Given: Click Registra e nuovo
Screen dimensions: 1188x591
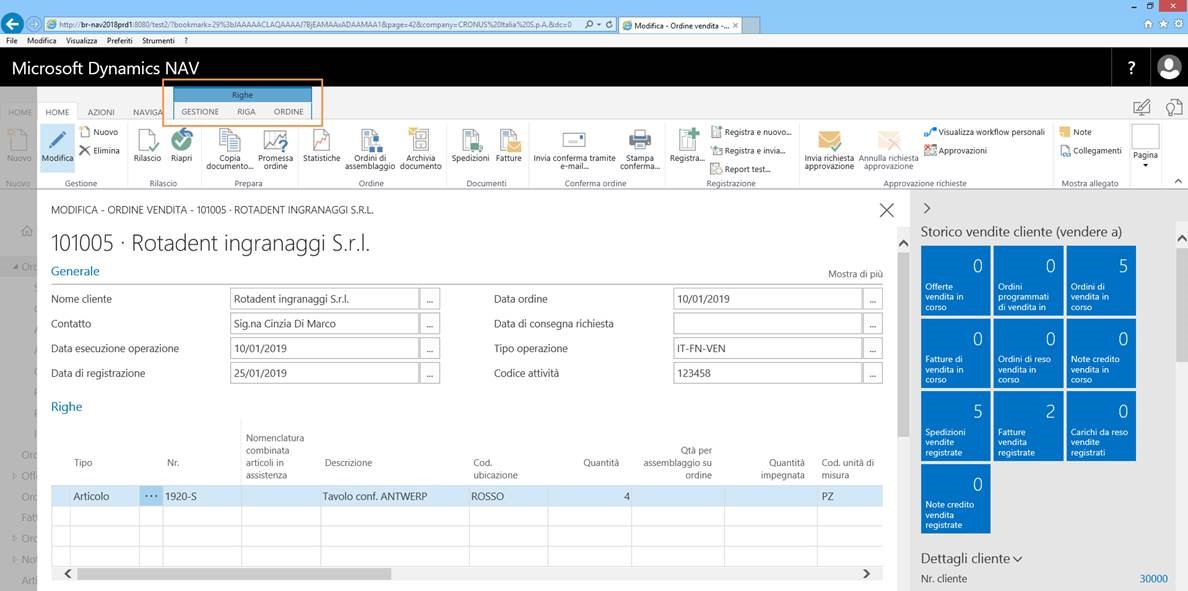Looking at the screenshot, I should 752,132.
